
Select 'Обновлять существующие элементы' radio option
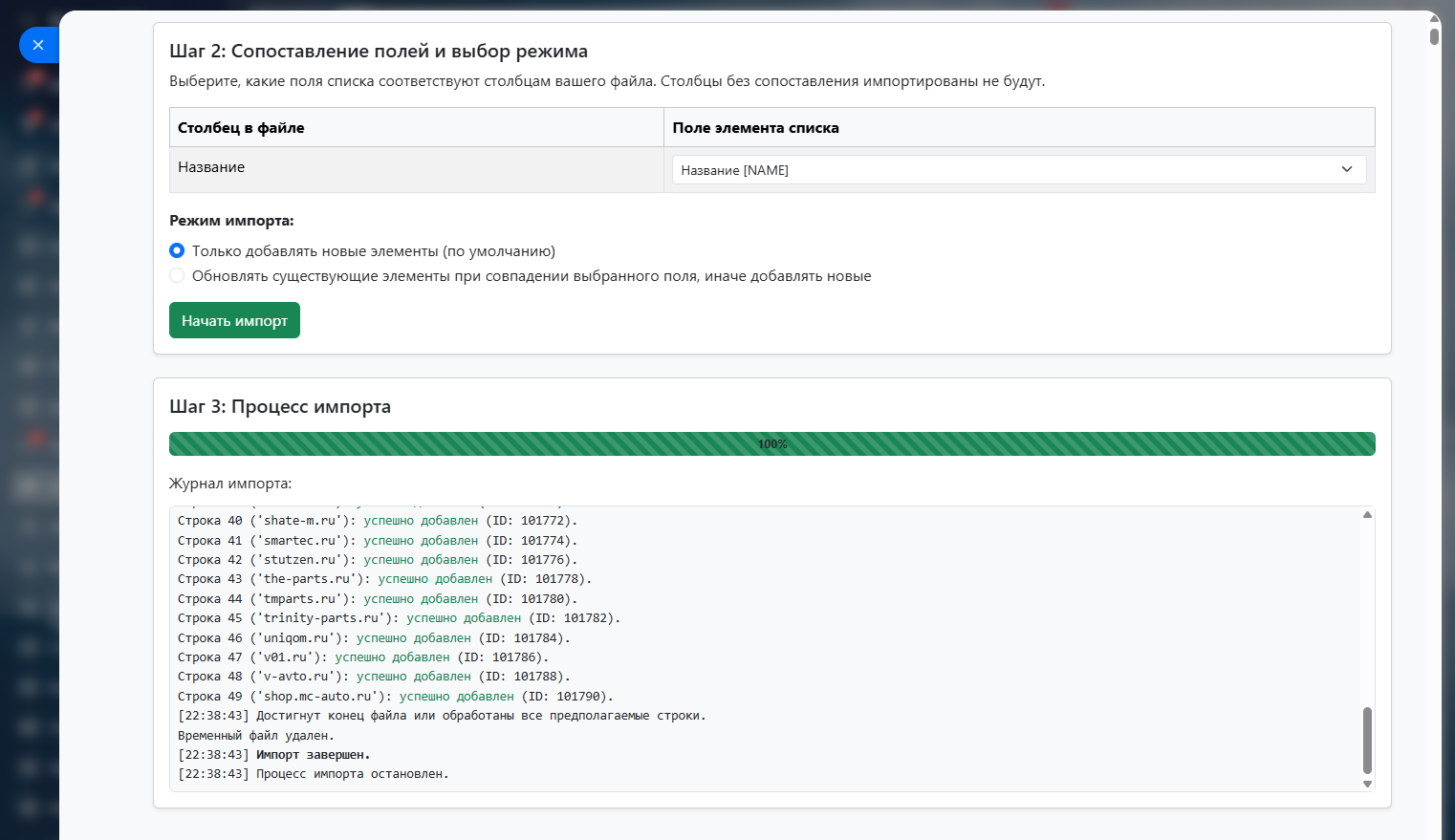click(177, 276)
